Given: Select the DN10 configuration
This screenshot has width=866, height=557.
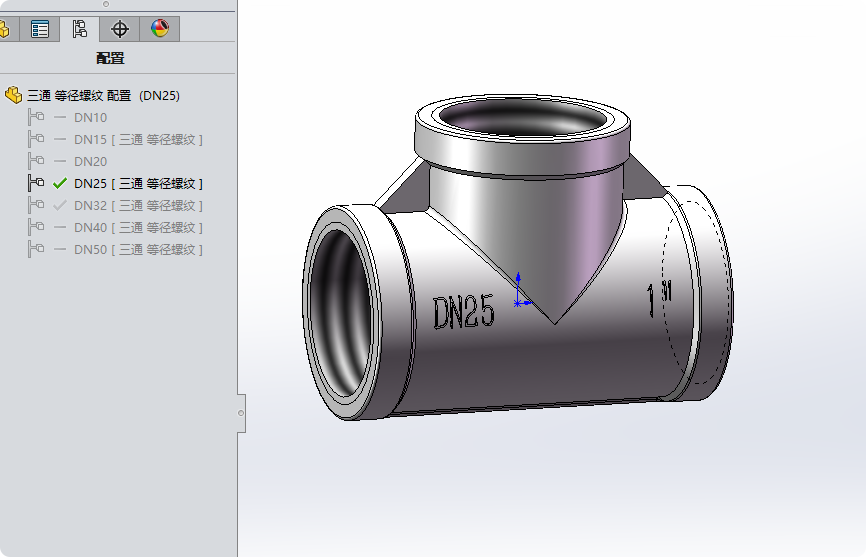Looking at the screenshot, I should pos(91,118).
